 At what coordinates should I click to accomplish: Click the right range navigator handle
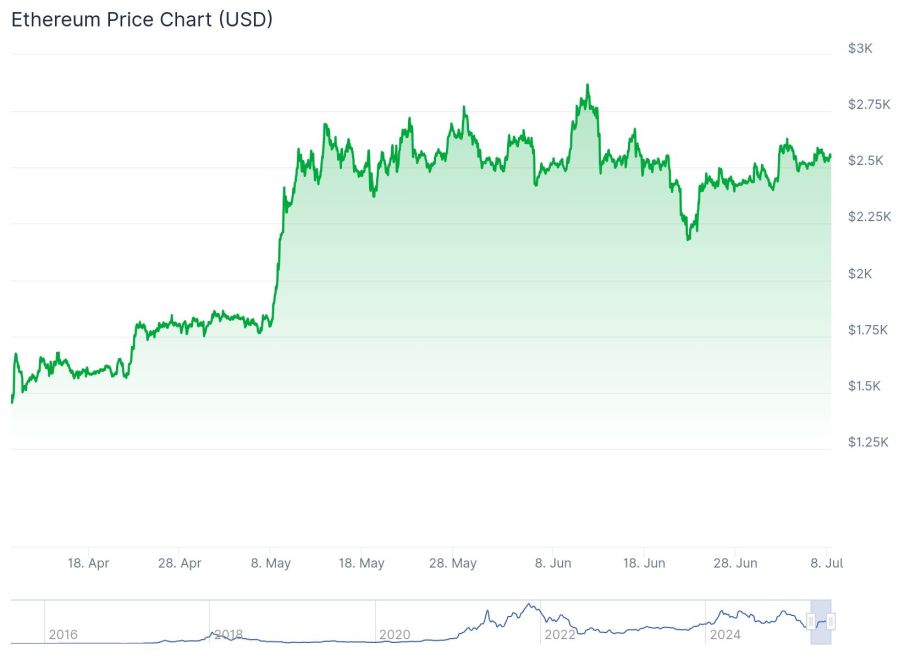click(831, 622)
